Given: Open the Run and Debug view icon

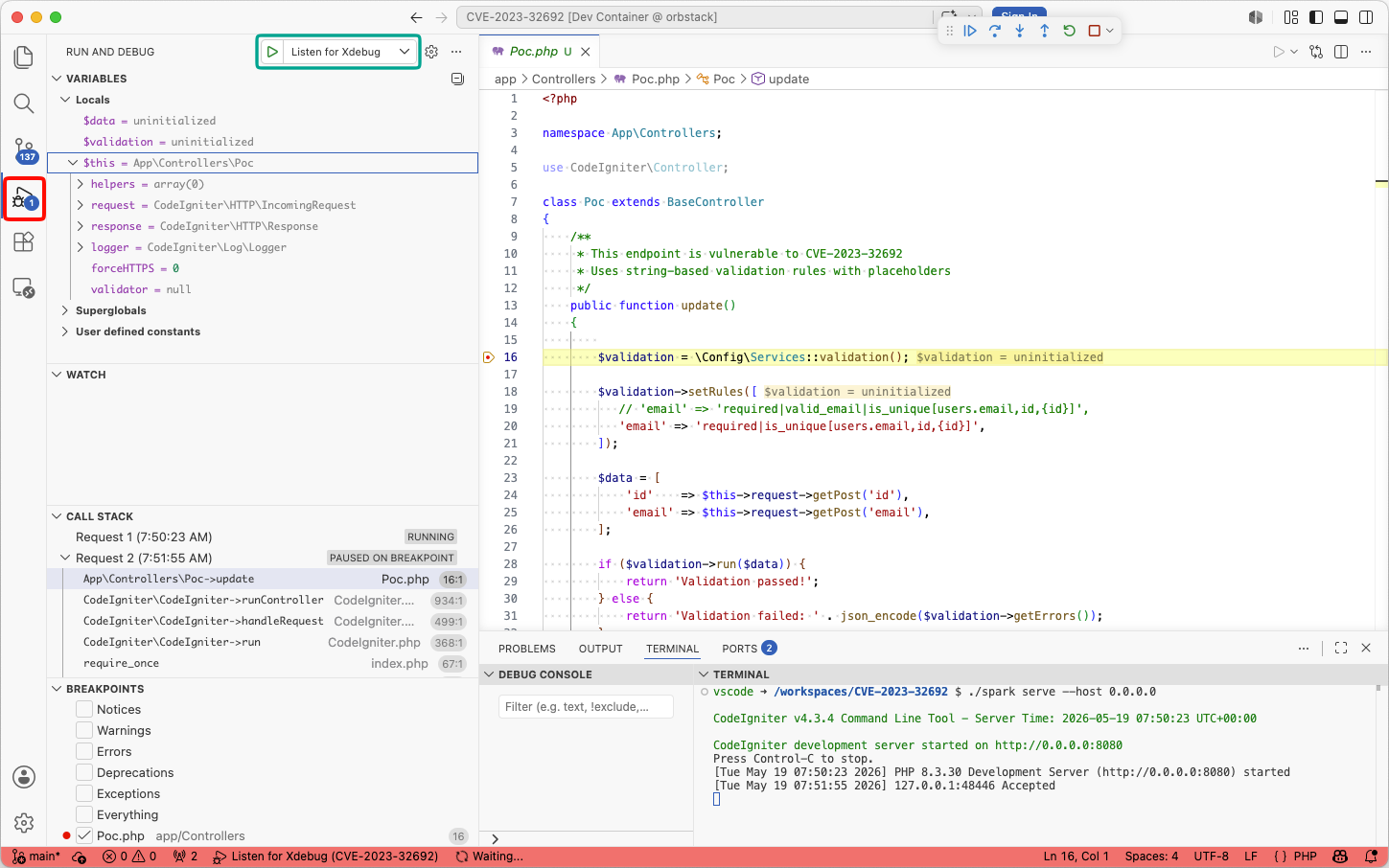Looking at the screenshot, I should tap(24, 198).
